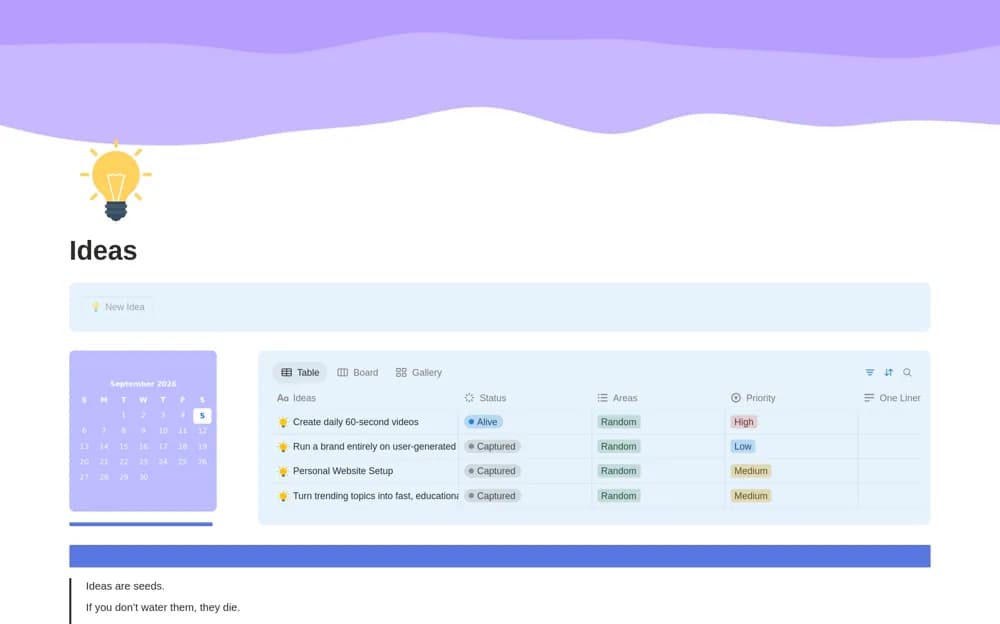Image resolution: width=1000 pixels, height=624 pixels.
Task: Click Random area tag in daily videos row
Action: click(619, 422)
